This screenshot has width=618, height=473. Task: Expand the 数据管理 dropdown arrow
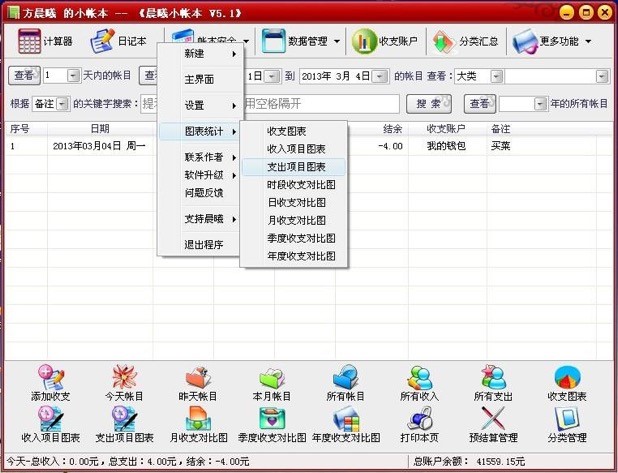click(x=337, y=41)
